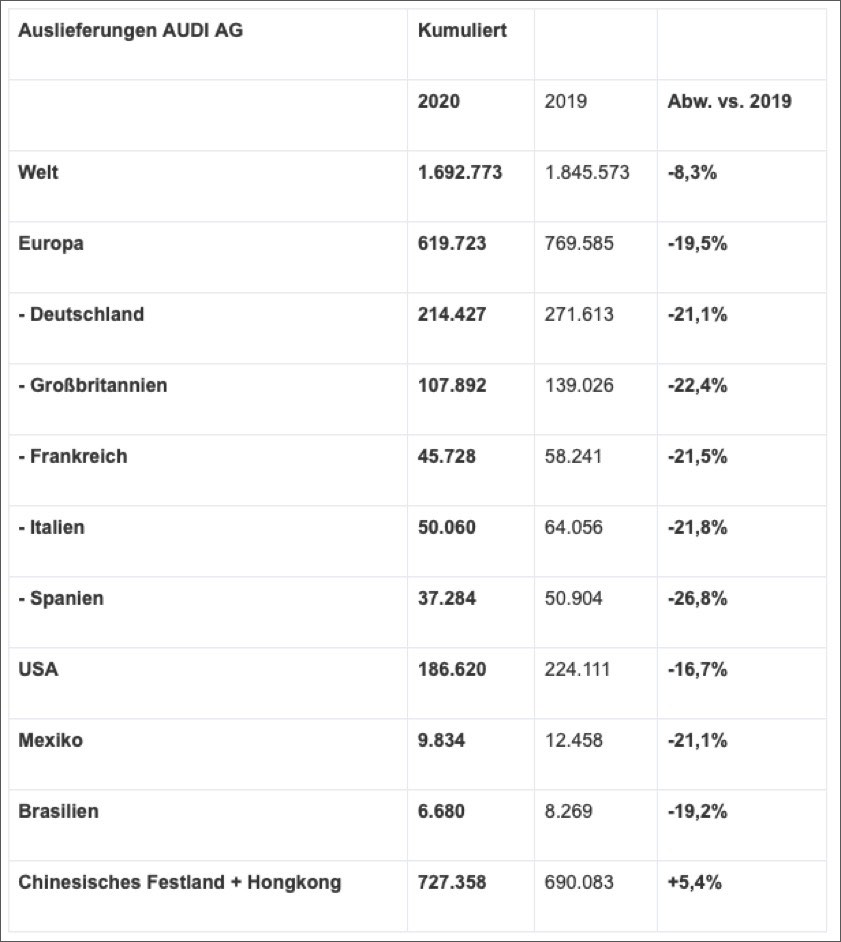841x942 pixels.
Task: Click the 'Welt' row label
Action: [38, 172]
